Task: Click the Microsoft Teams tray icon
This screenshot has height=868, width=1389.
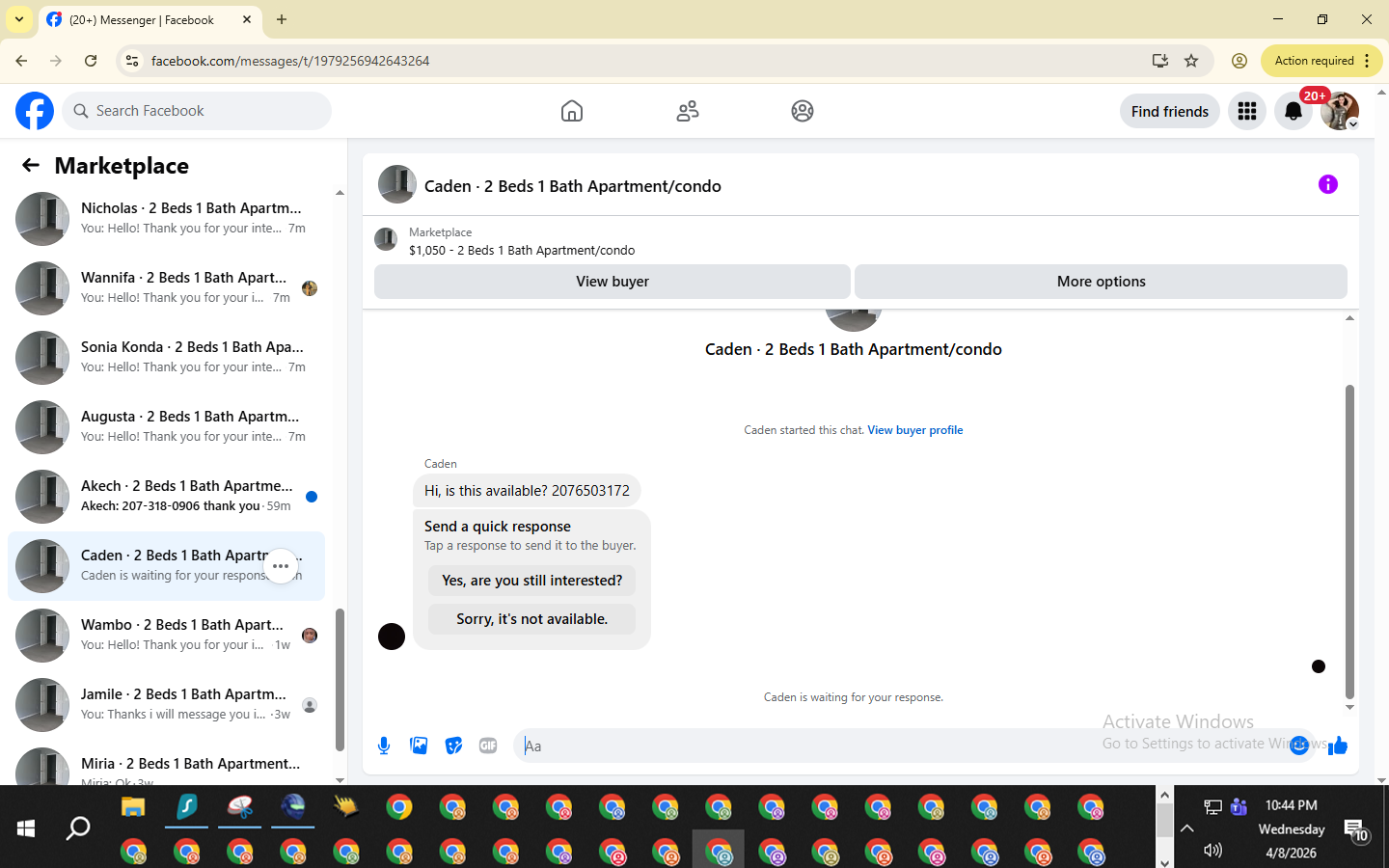Action: [1239, 806]
